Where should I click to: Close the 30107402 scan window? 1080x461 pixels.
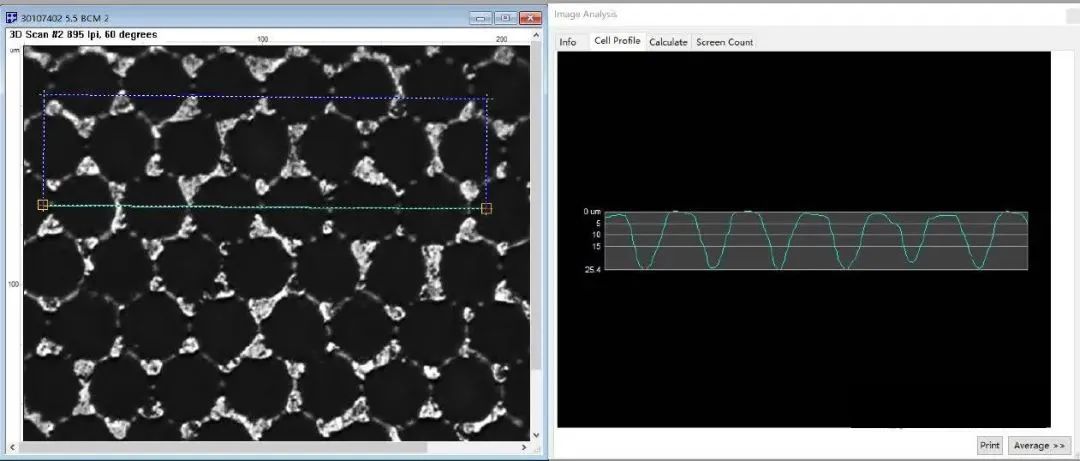click(530, 18)
